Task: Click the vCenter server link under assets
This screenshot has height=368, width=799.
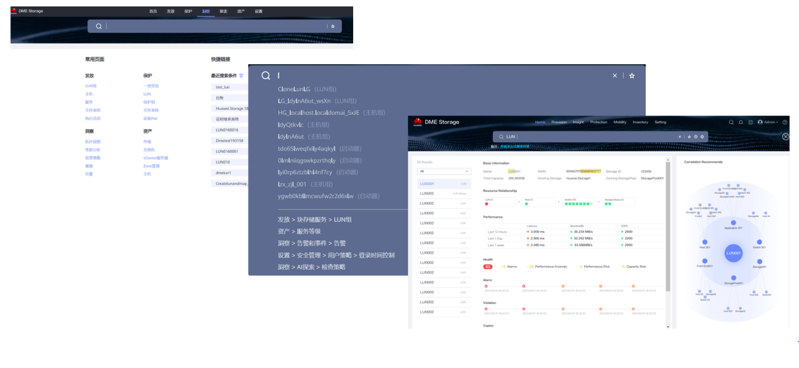Action: coord(156,158)
